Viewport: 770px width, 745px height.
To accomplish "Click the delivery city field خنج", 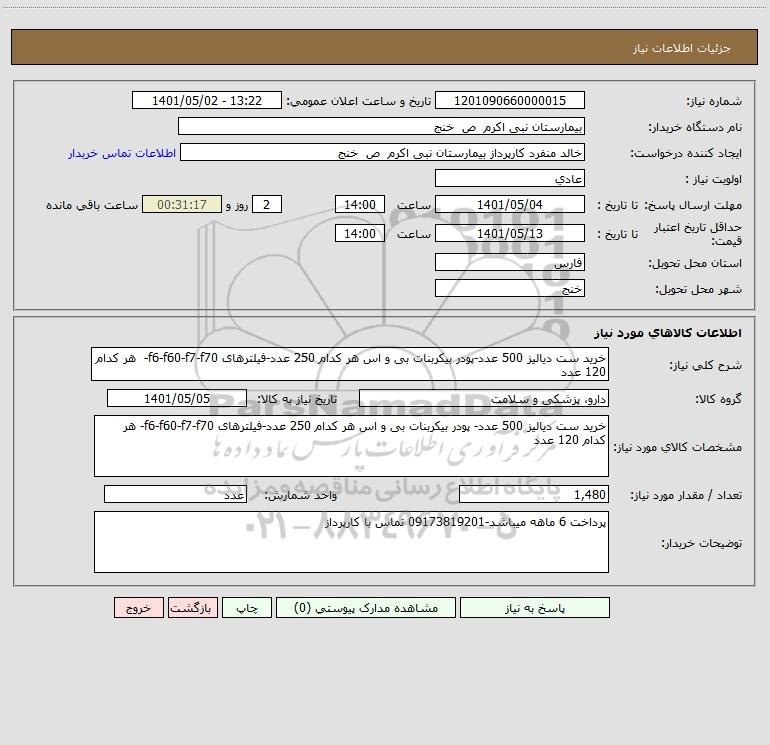I will click(510, 288).
